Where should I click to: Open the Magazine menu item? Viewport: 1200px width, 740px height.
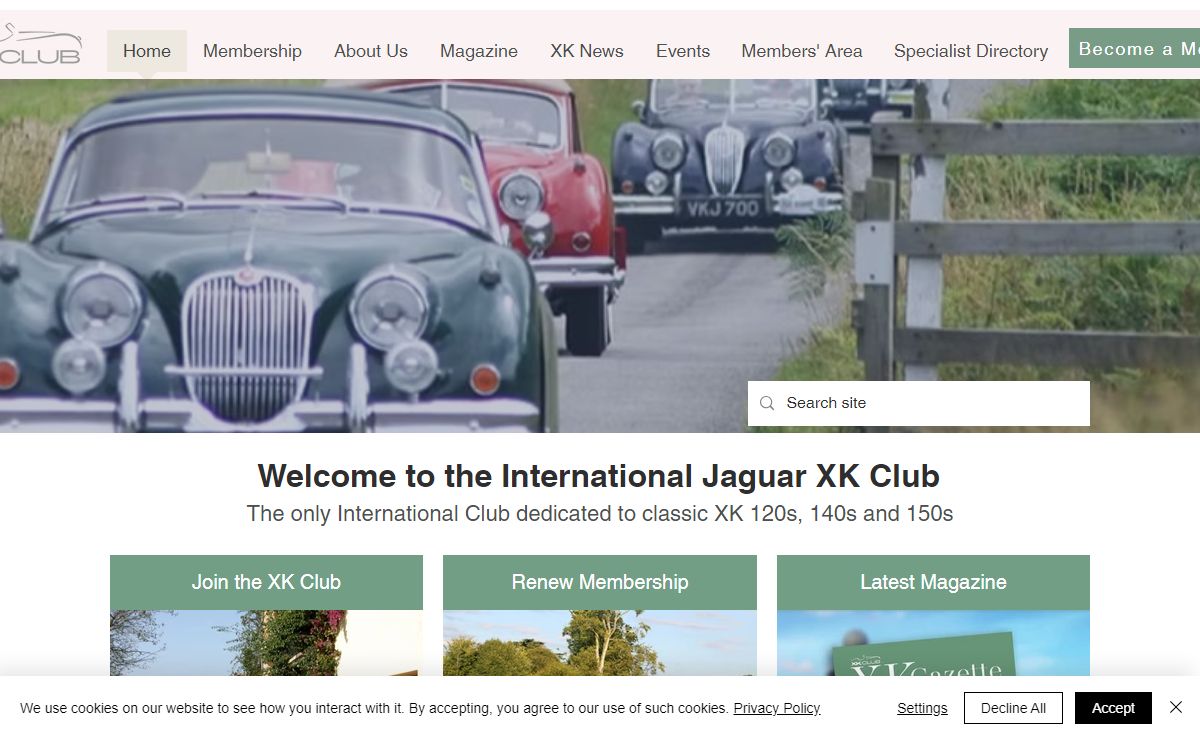coord(479,51)
